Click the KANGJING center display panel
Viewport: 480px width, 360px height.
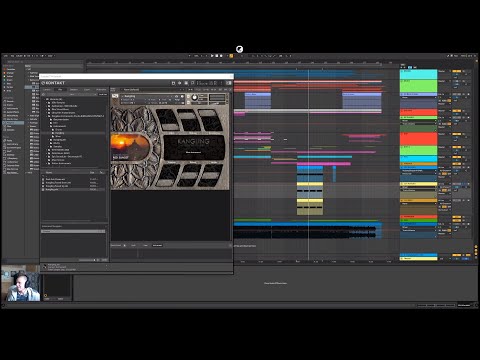(194, 147)
